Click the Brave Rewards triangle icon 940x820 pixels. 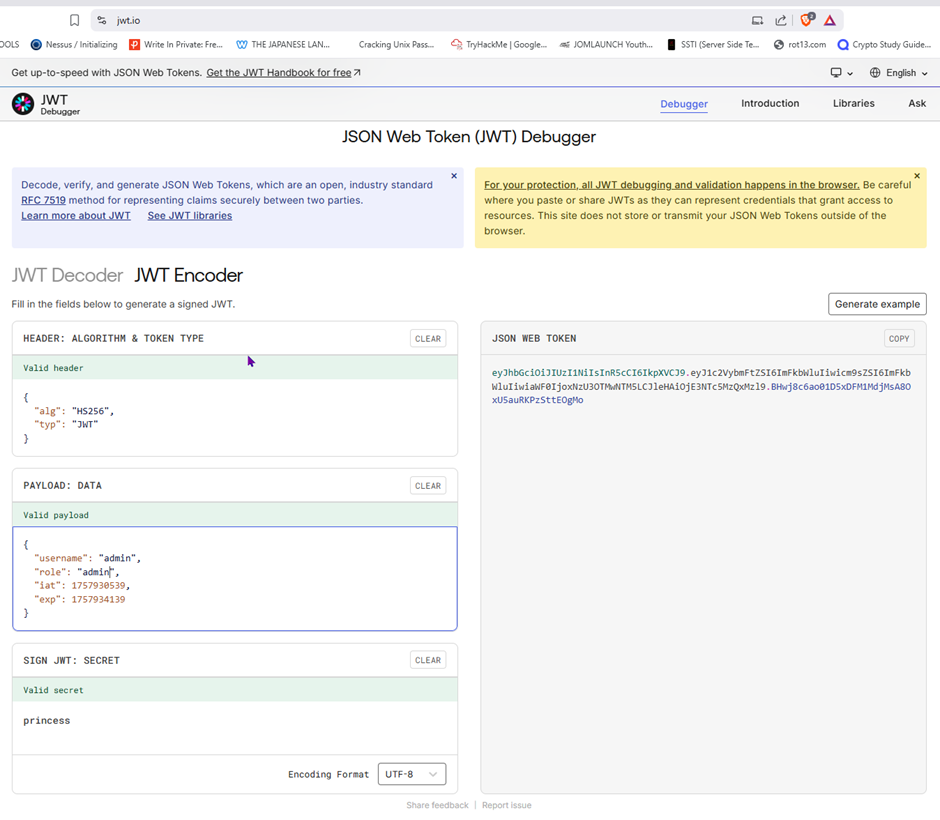830,20
